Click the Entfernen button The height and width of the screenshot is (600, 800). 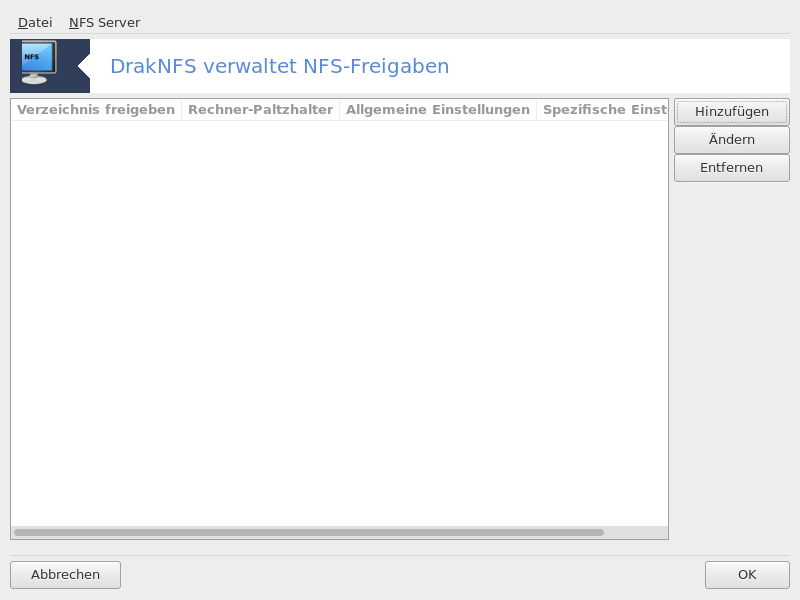pos(732,168)
